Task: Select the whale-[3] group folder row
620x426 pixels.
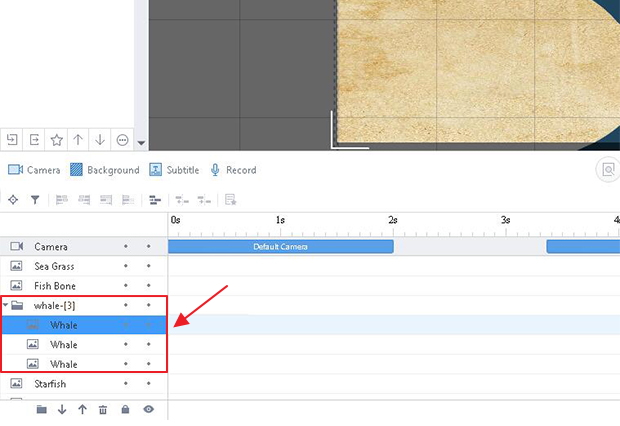Action: [84, 305]
